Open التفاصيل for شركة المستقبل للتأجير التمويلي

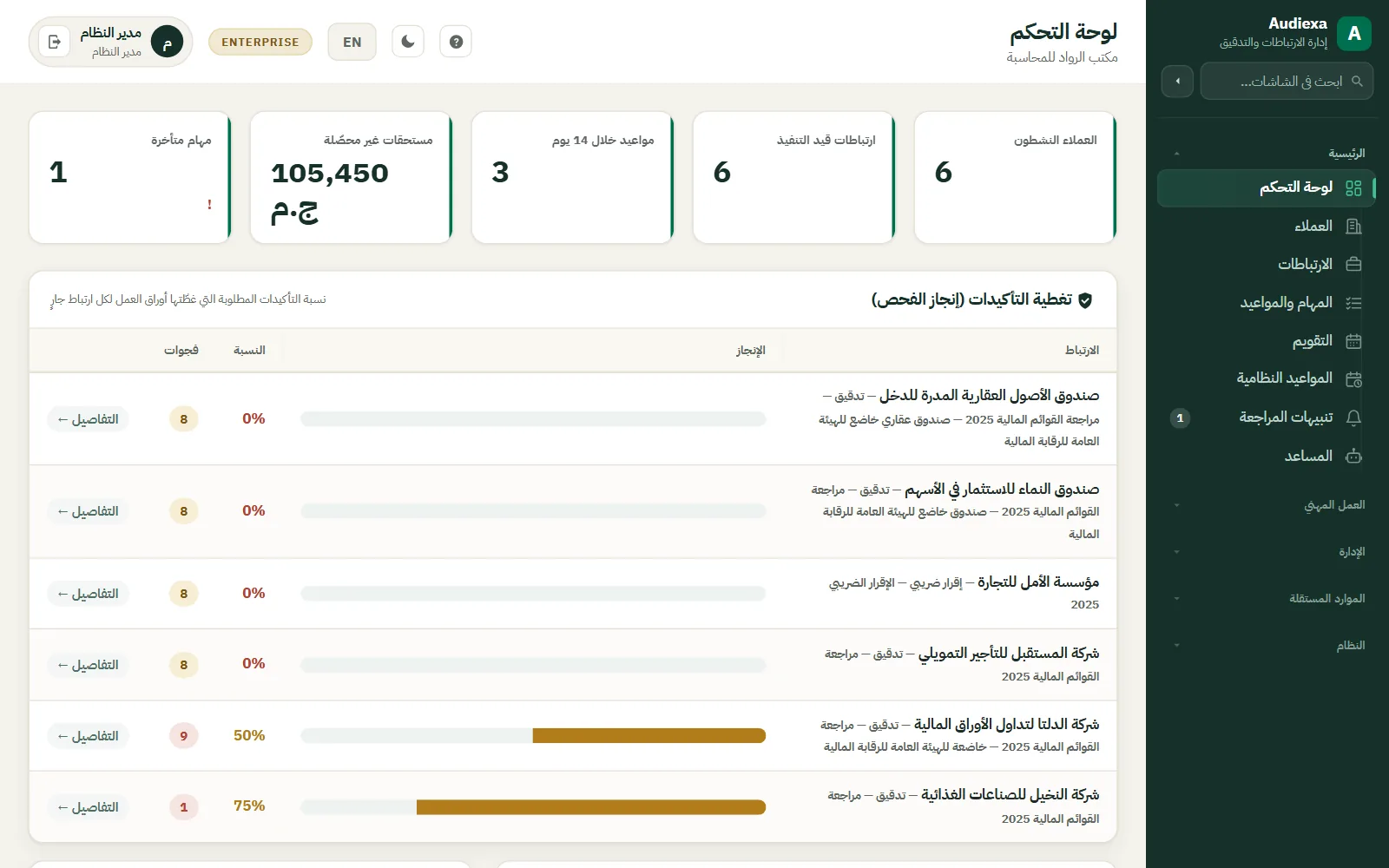(89, 665)
